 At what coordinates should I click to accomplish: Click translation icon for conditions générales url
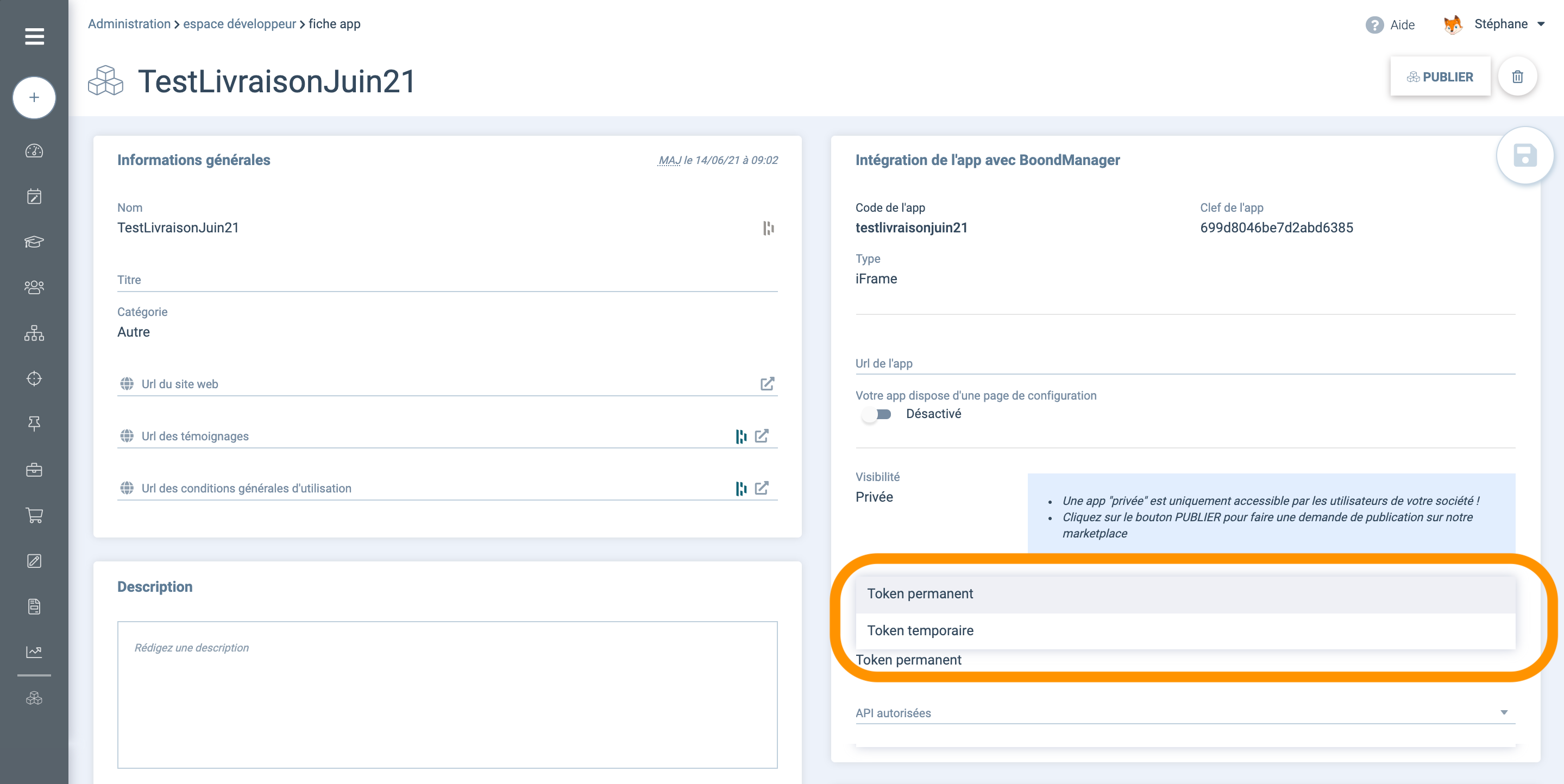point(741,488)
